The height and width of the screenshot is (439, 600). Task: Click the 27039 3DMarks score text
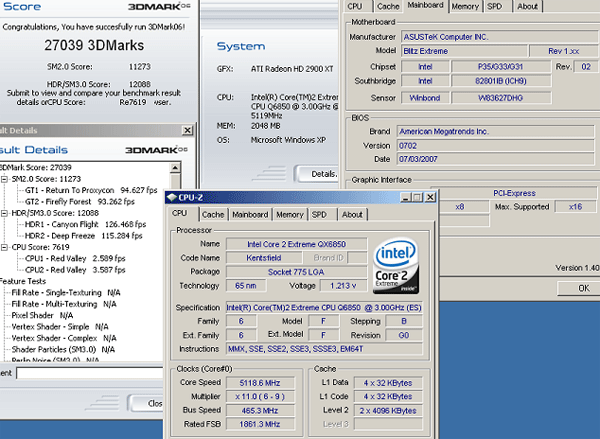click(x=94, y=45)
